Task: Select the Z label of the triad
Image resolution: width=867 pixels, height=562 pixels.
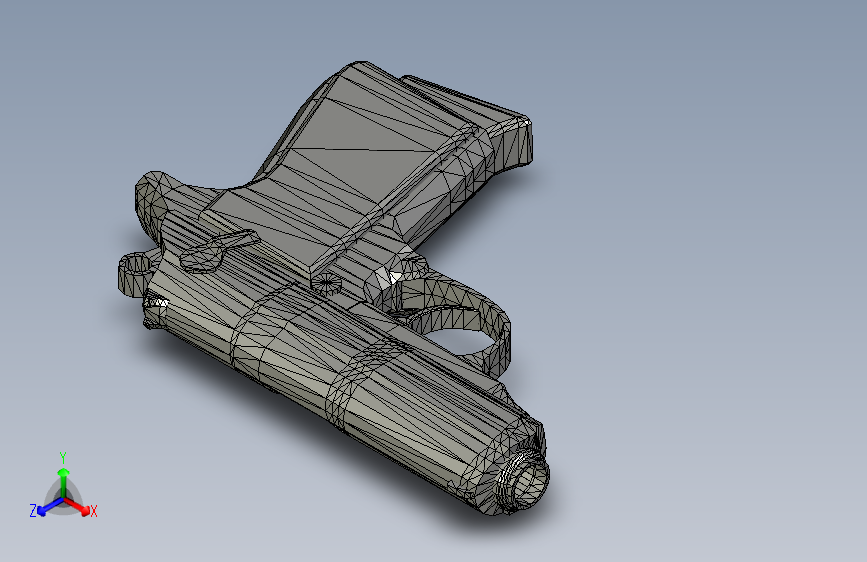Action: [x=33, y=511]
